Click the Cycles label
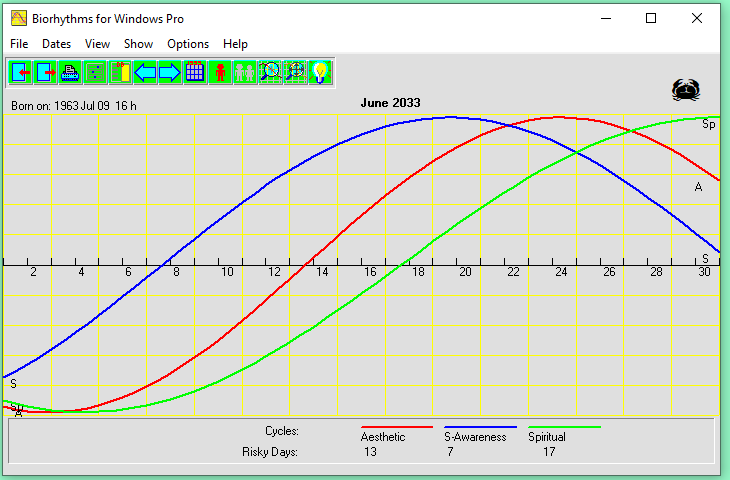 282,431
